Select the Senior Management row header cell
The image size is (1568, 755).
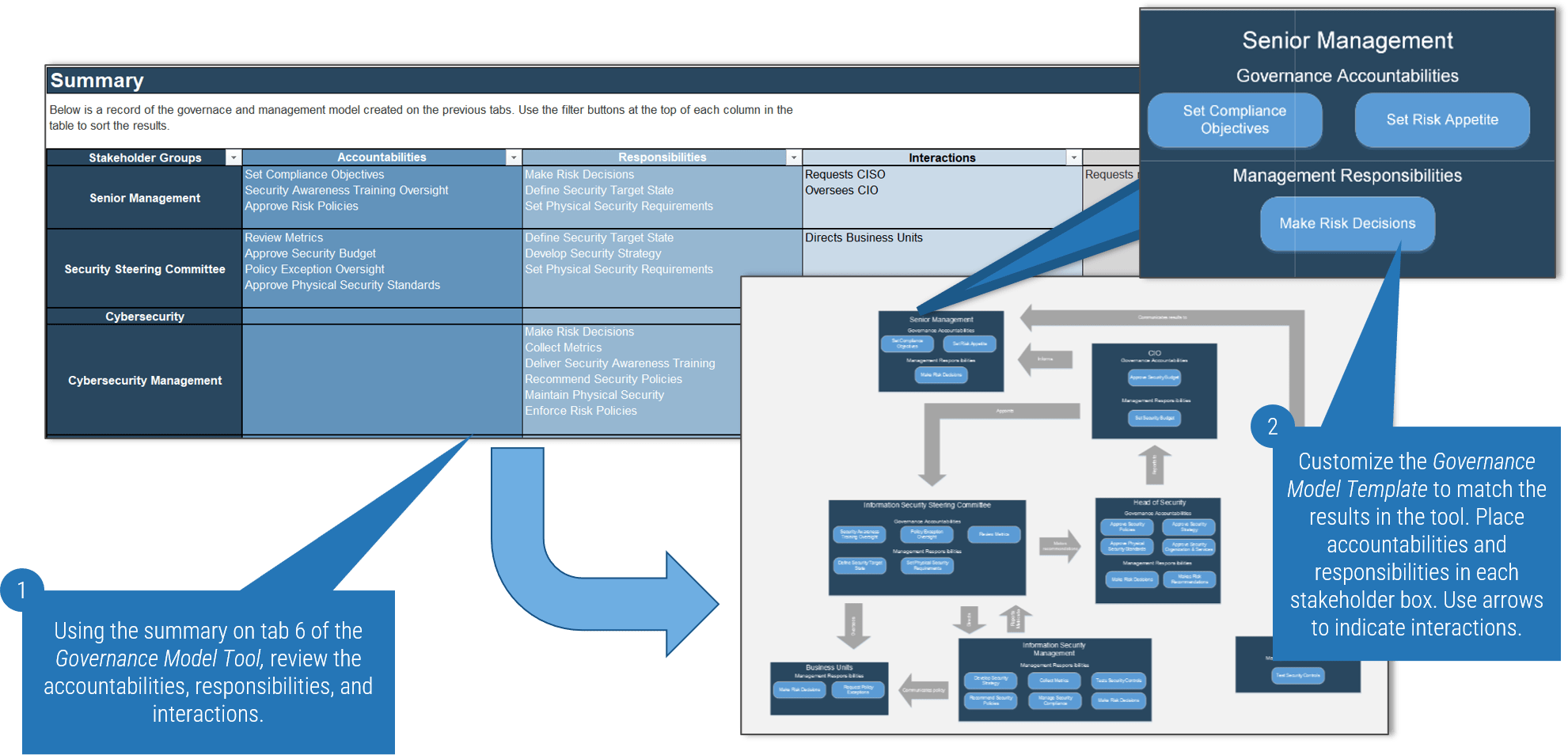coord(145,198)
